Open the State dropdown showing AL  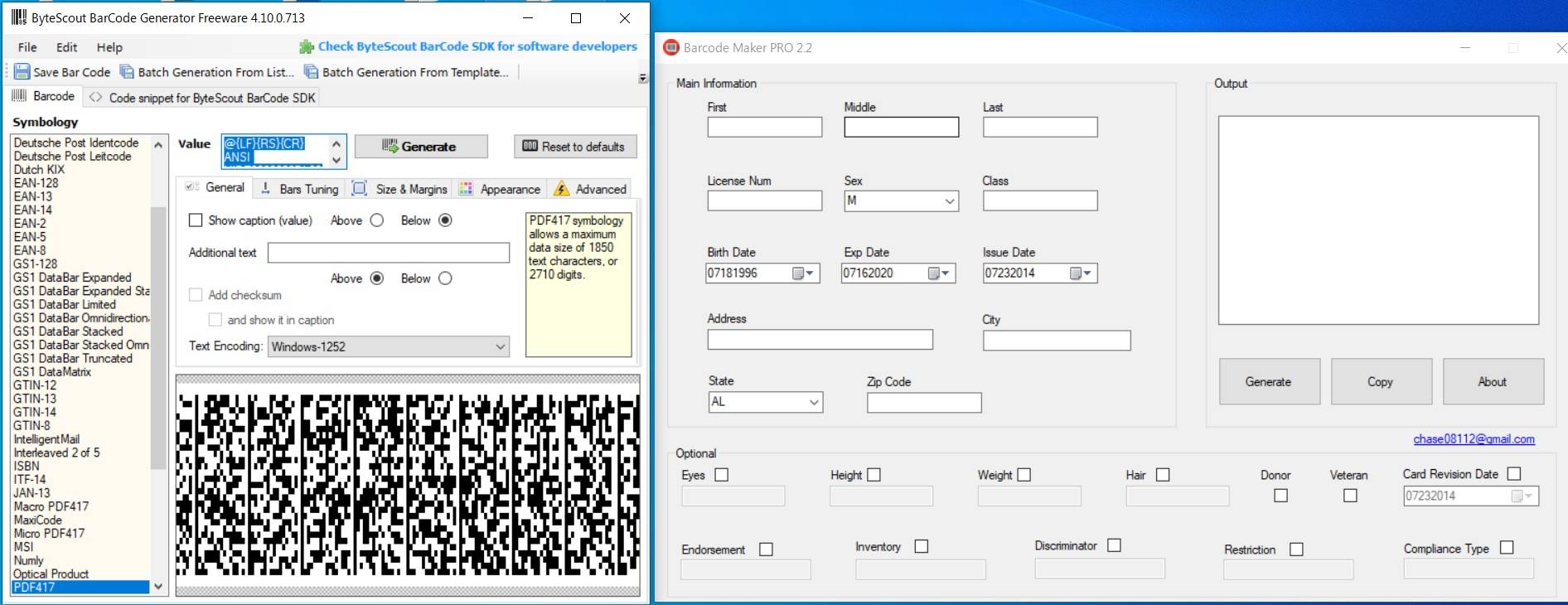coord(766,402)
